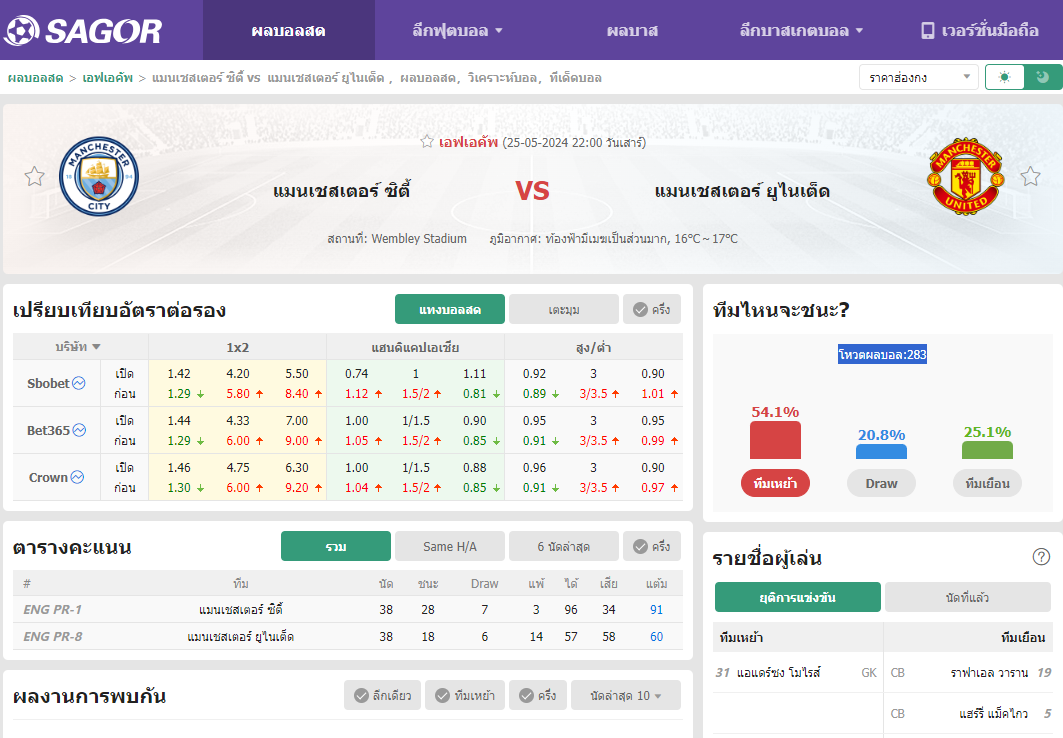Click player แฮร์รี่ แม็คไกว

point(994,713)
